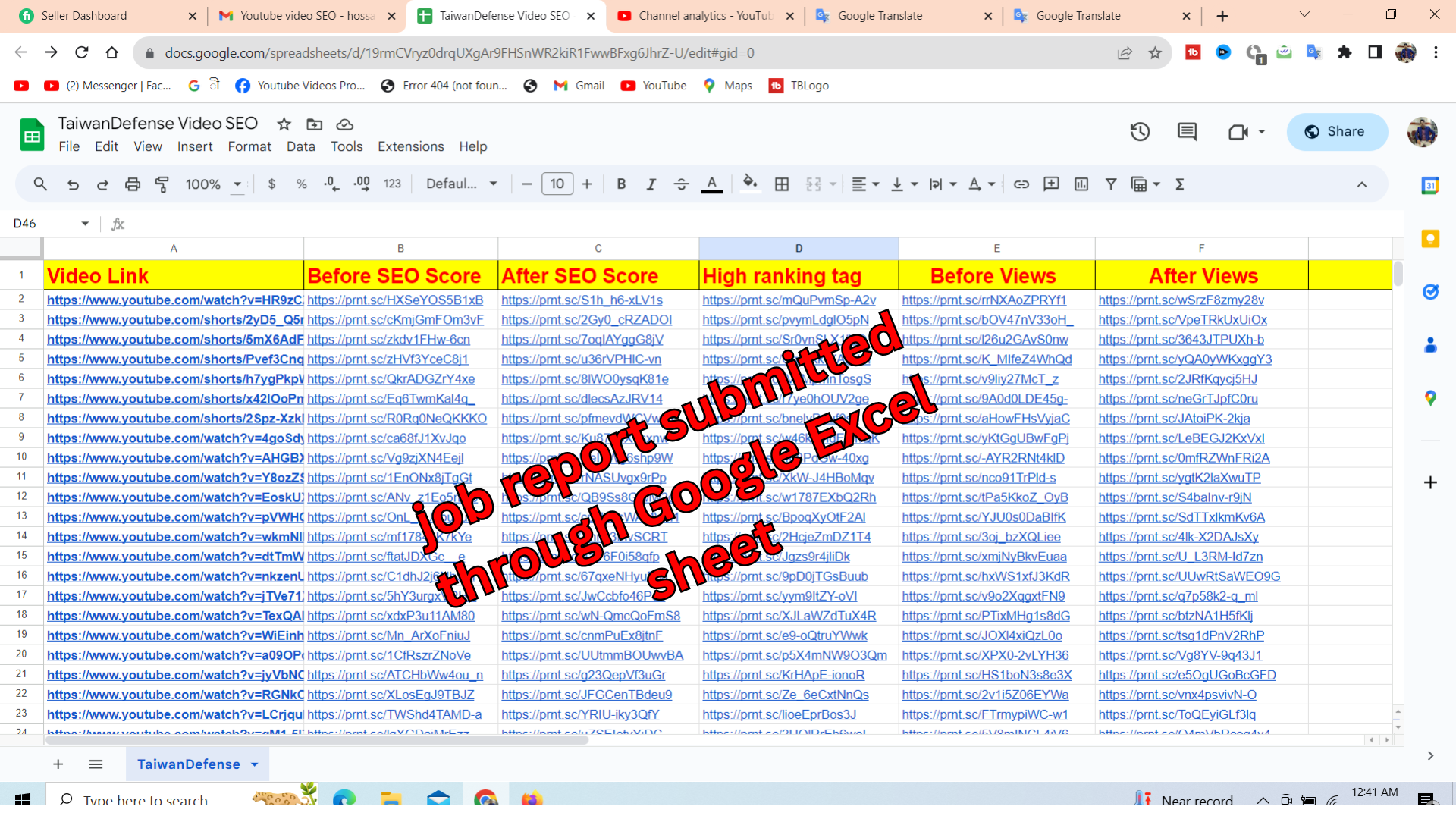The height and width of the screenshot is (819, 1456).
Task: Insert a comment from toolbar
Action: (x=1051, y=184)
